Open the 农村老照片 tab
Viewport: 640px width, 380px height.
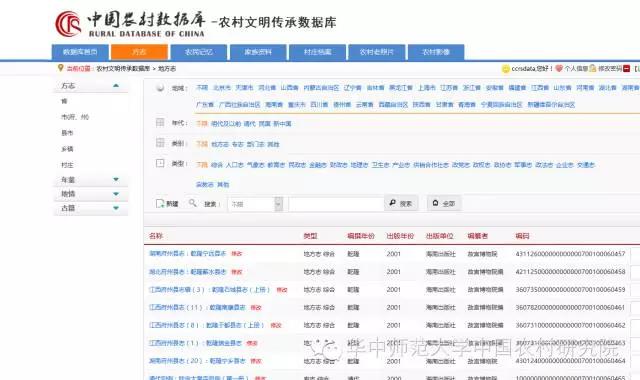point(377,52)
